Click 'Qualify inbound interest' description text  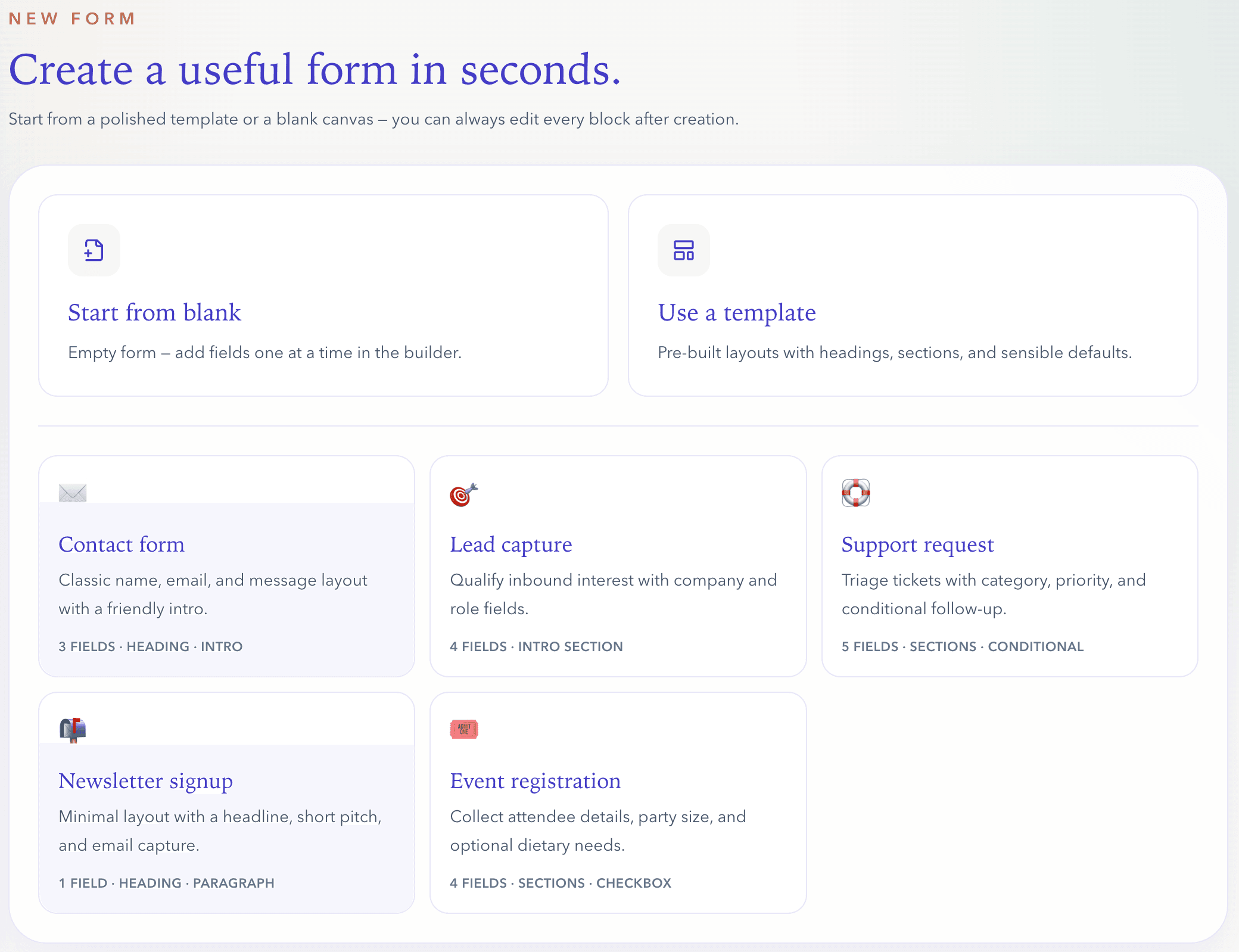(613, 594)
